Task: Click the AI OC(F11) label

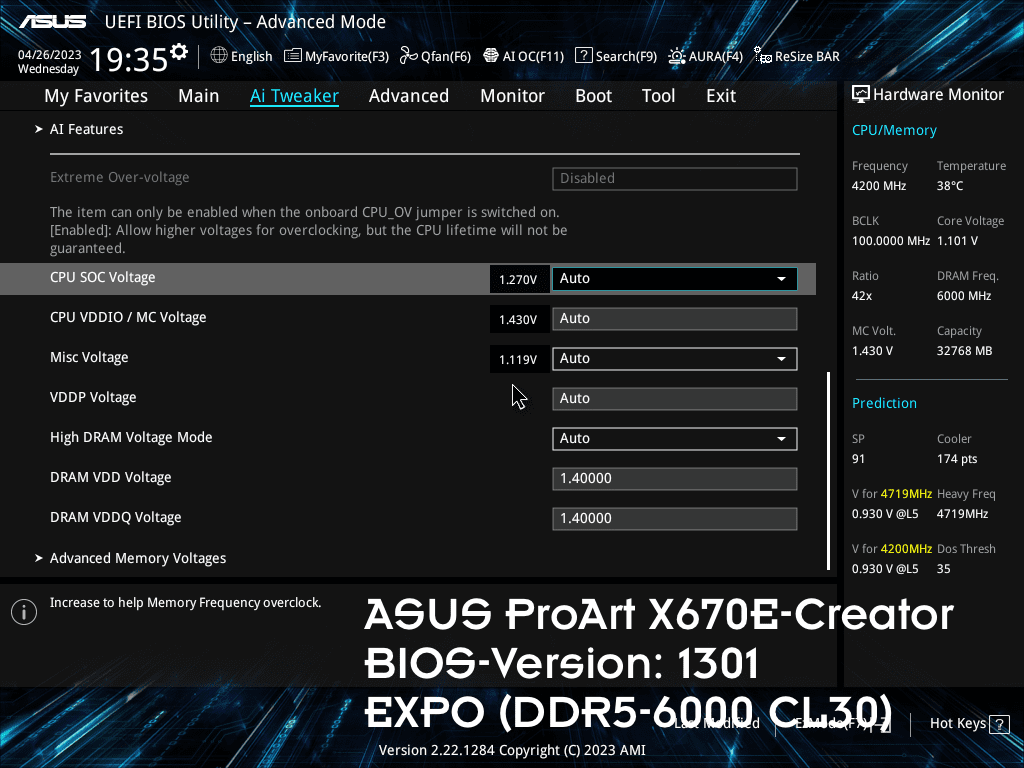Action: [x=533, y=57]
